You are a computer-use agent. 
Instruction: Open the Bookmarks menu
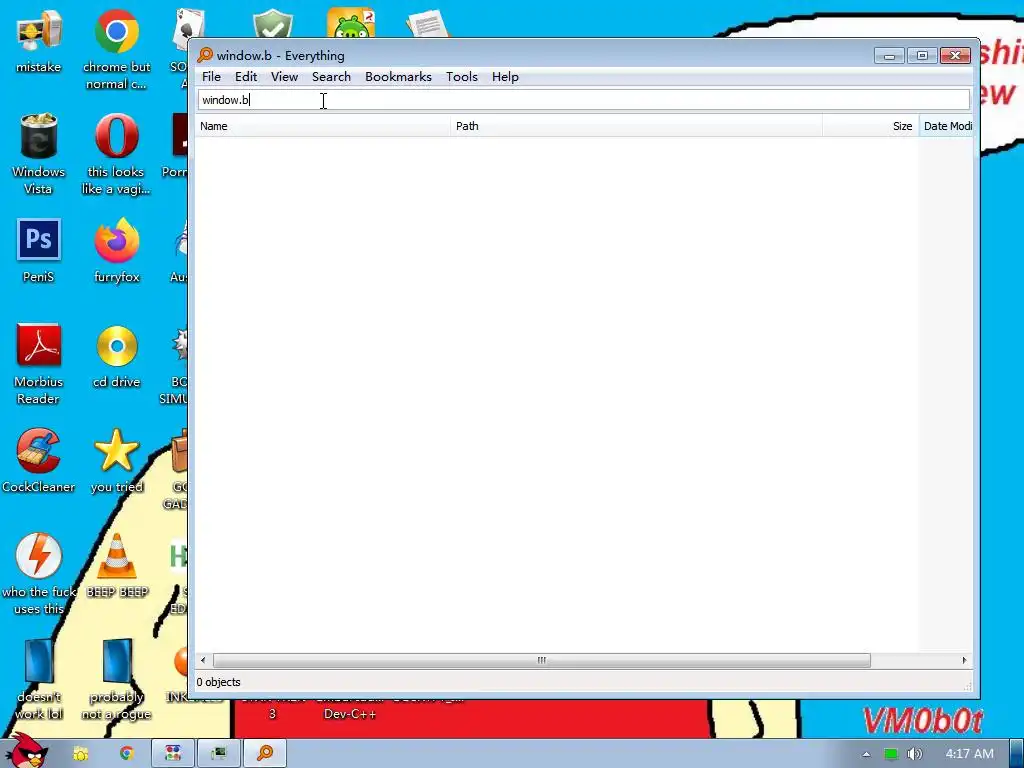tap(398, 76)
